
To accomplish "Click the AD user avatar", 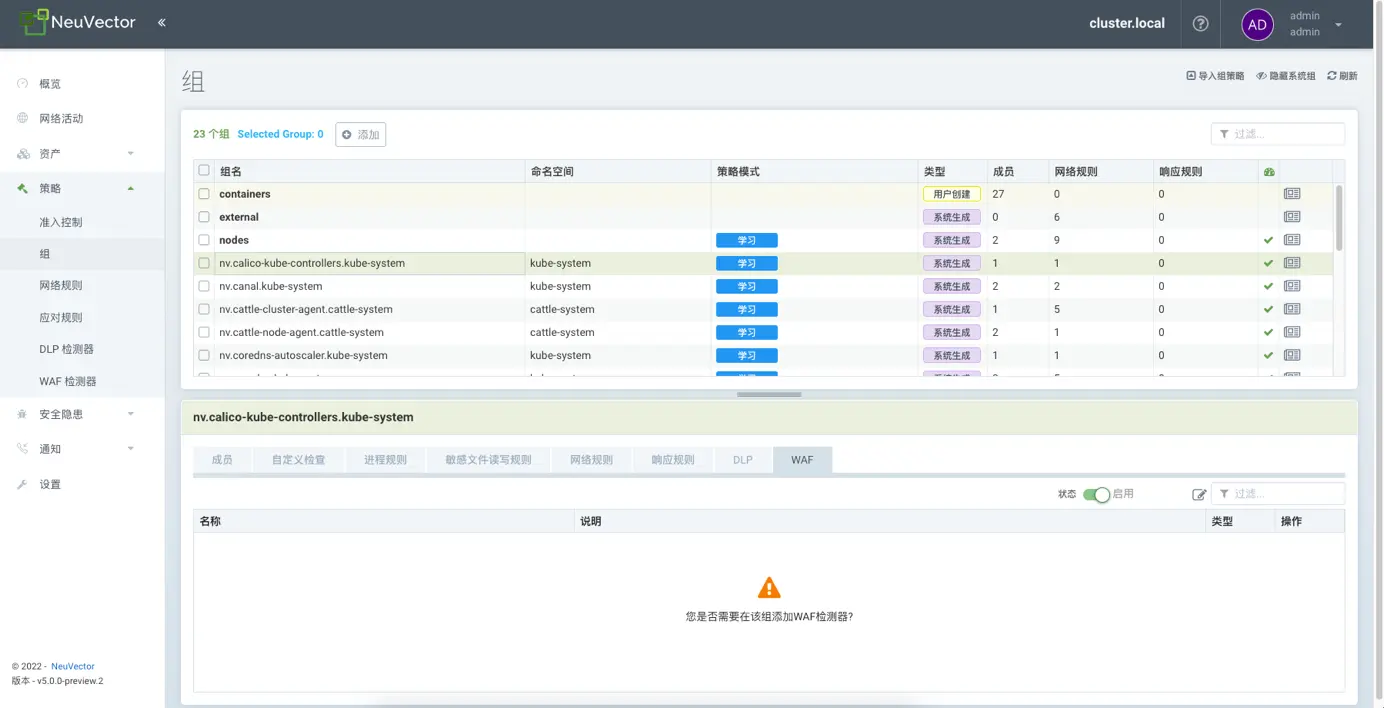I will click(1257, 24).
